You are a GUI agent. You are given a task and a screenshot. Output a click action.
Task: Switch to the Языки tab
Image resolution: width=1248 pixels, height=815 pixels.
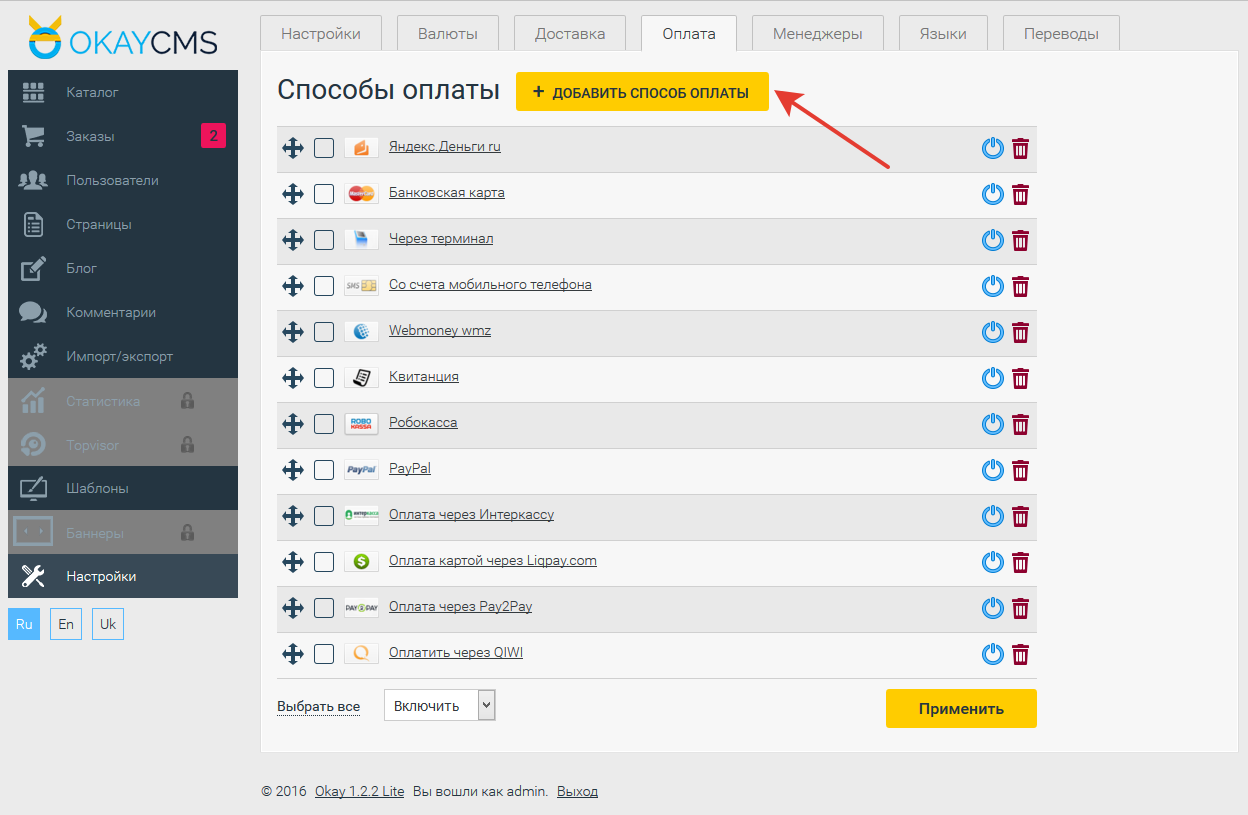click(943, 33)
